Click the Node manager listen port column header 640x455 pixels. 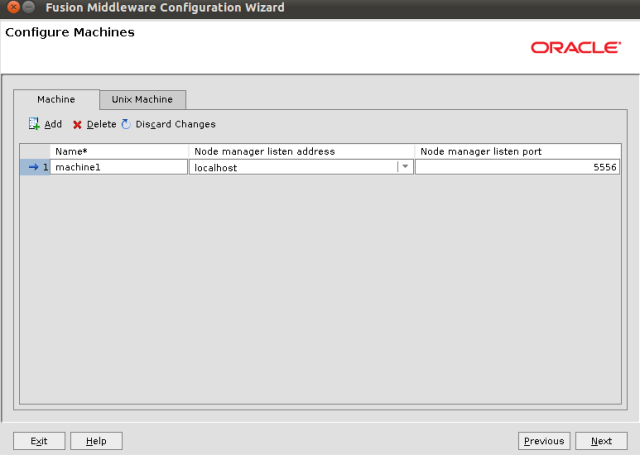518,151
